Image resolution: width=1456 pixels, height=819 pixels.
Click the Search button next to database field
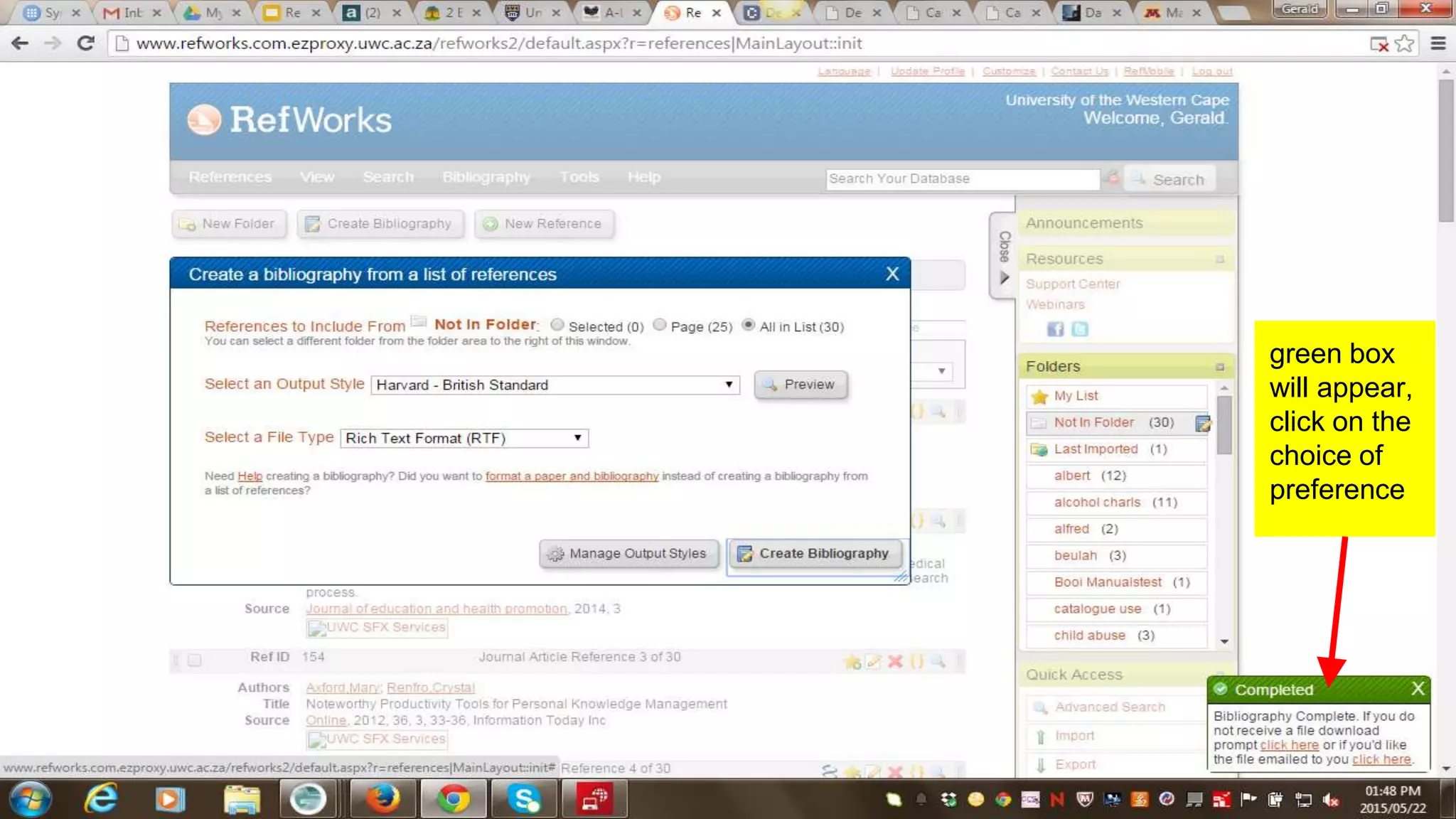1170,179
